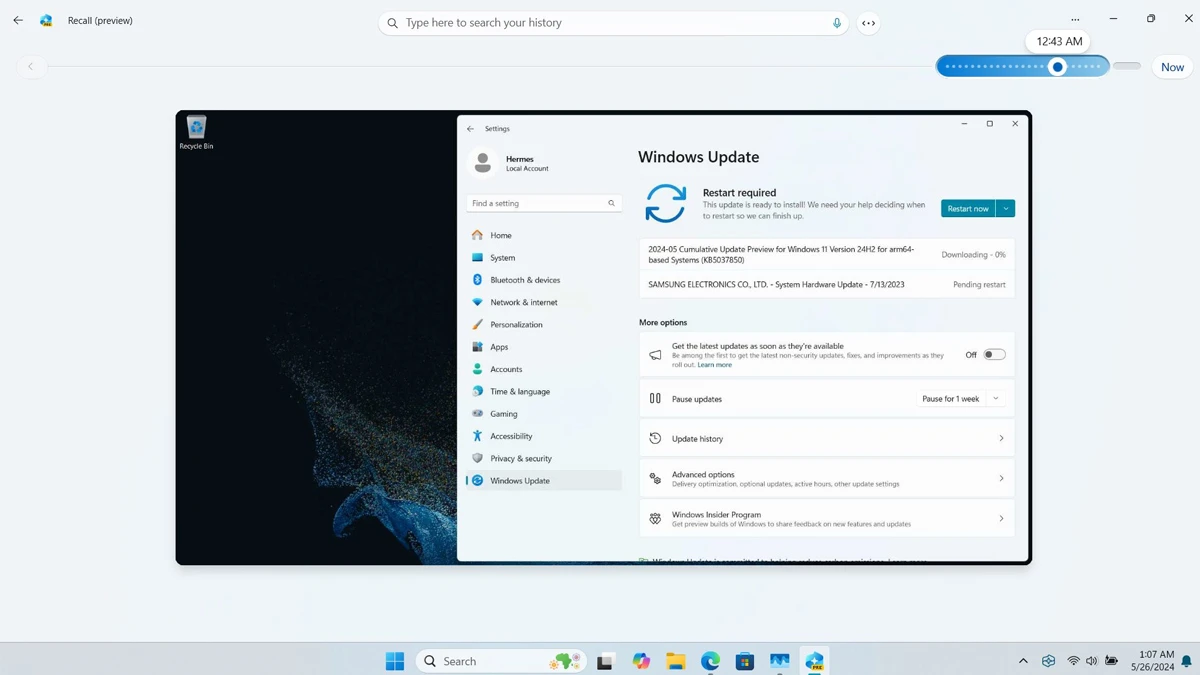The image size is (1200, 675).
Task: Select Accessibility in Settings sidebar
Action: [x=544, y=436]
